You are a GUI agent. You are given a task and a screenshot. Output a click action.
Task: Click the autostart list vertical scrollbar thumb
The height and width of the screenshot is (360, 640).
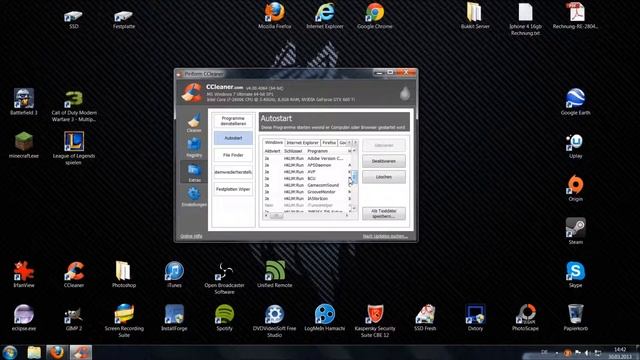coord(354,177)
